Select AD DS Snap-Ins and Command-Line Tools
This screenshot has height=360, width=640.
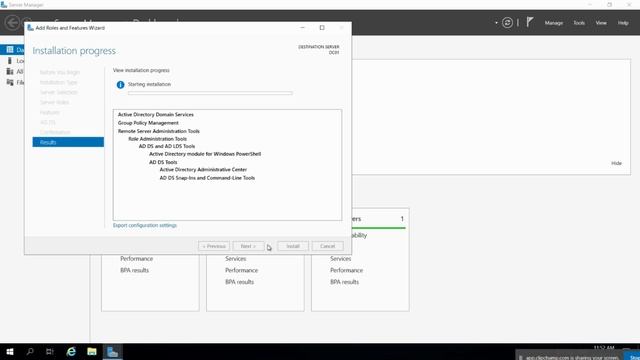tap(207, 178)
